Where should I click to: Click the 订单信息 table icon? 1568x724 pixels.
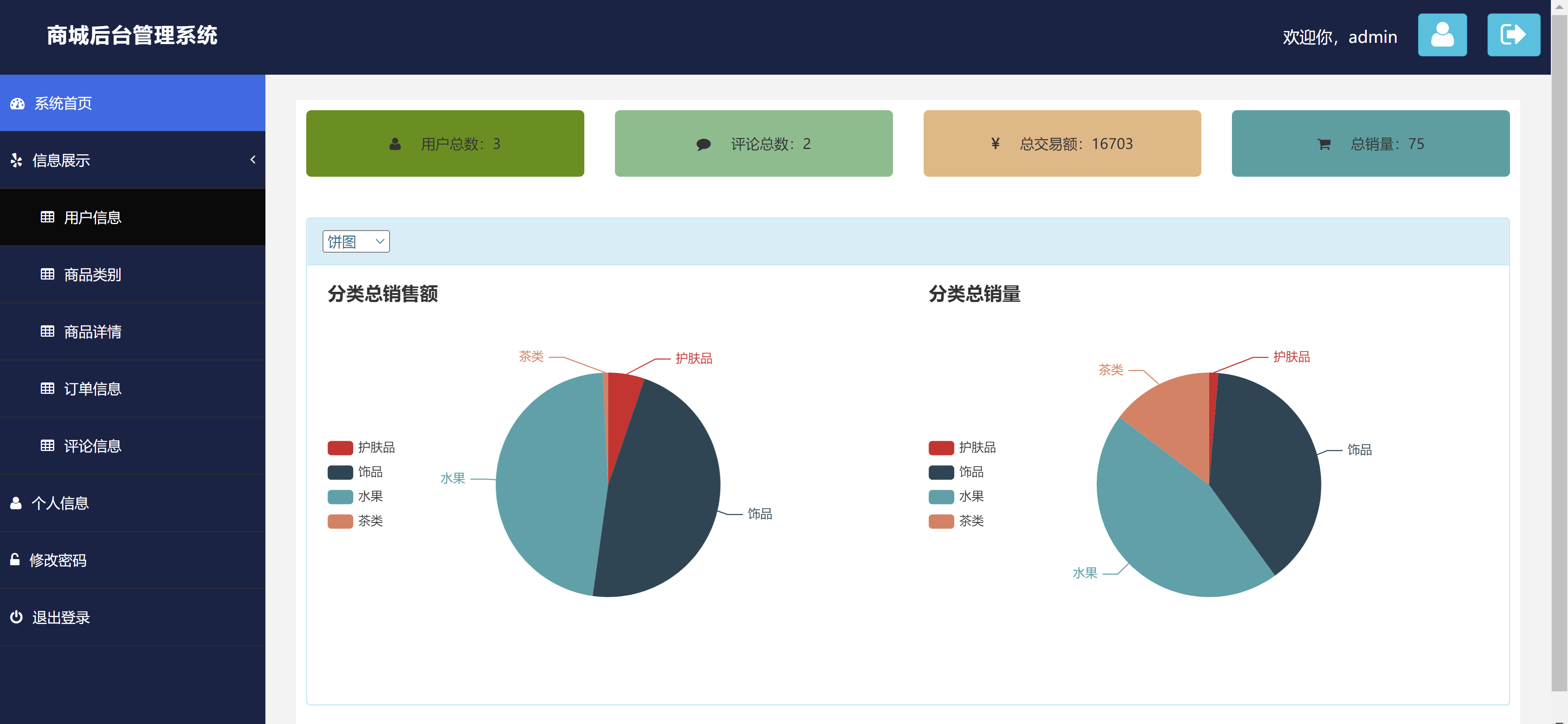(x=47, y=389)
